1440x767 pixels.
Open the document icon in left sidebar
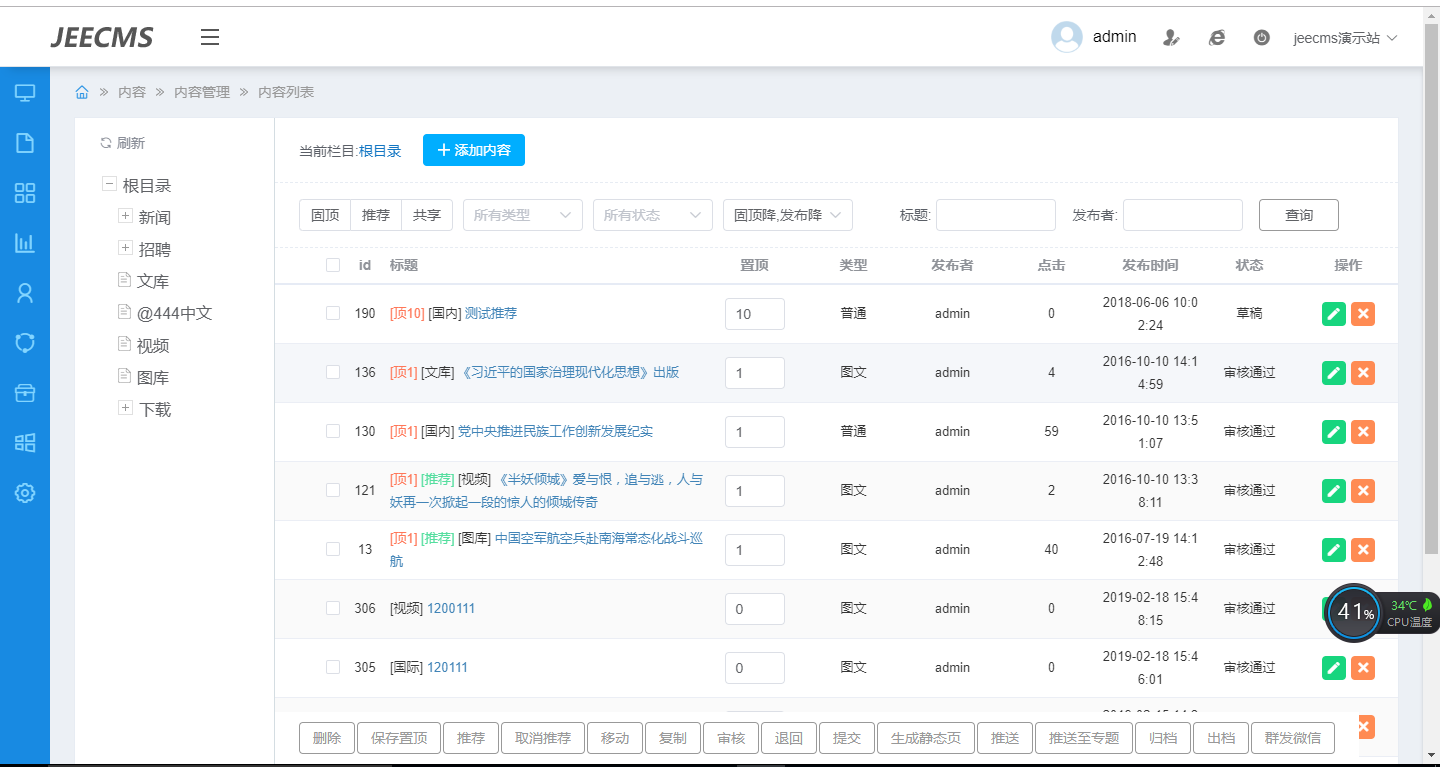(x=25, y=143)
